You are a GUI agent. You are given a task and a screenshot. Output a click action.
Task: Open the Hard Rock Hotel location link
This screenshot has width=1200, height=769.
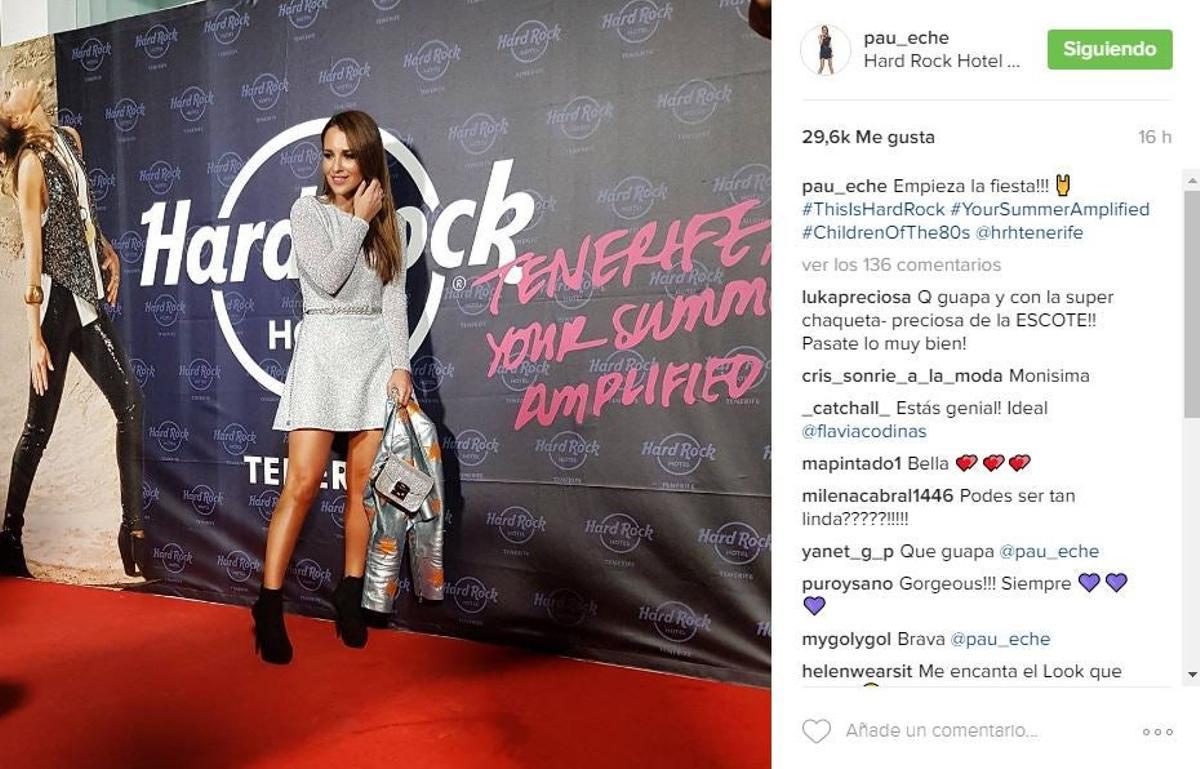pyautogui.click(x=942, y=62)
